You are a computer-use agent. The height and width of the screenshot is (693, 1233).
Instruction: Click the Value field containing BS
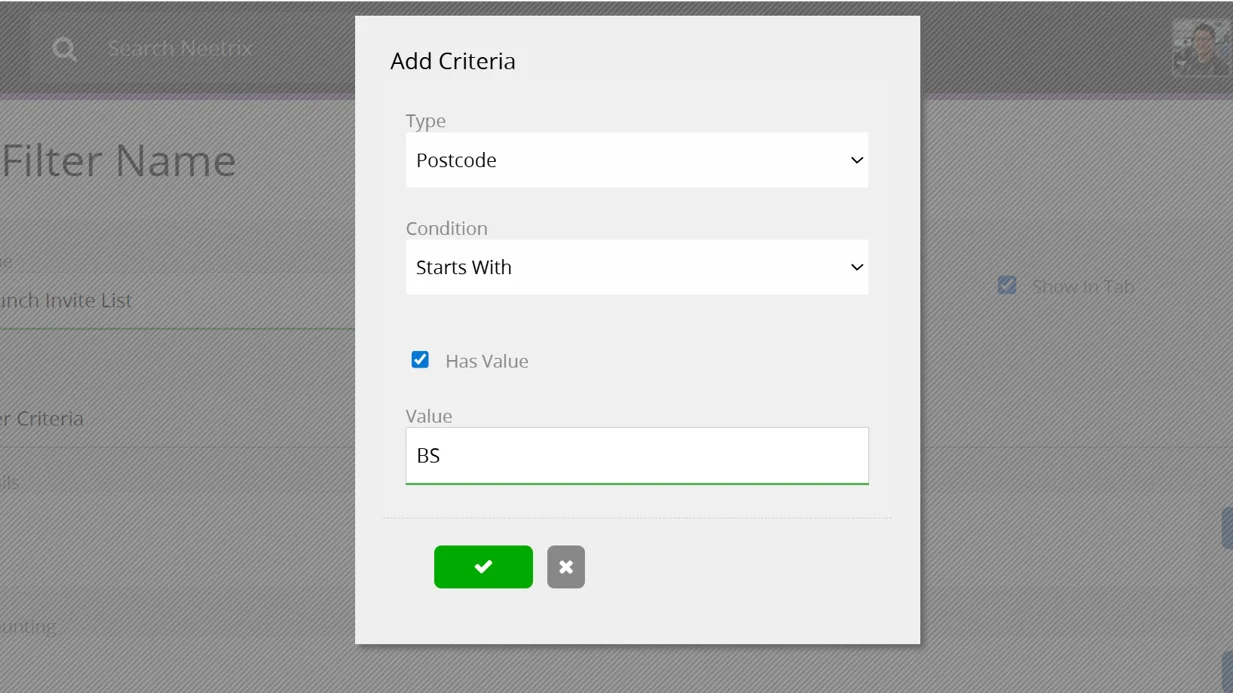point(636,456)
